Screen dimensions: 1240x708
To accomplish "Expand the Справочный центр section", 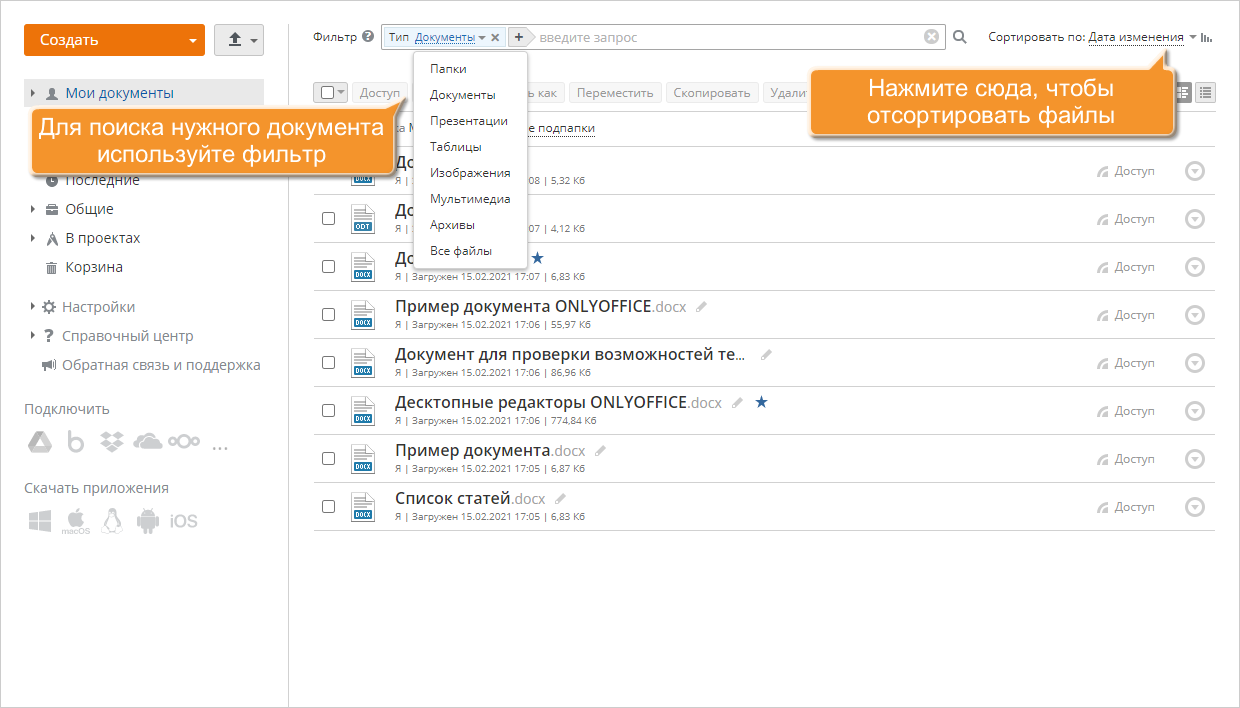I will 33,336.
